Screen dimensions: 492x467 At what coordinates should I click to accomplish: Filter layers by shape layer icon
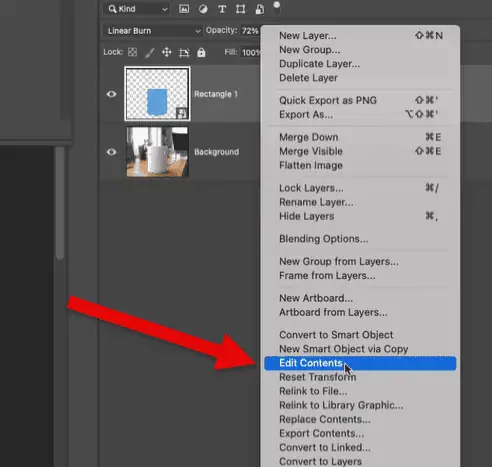[241, 9]
